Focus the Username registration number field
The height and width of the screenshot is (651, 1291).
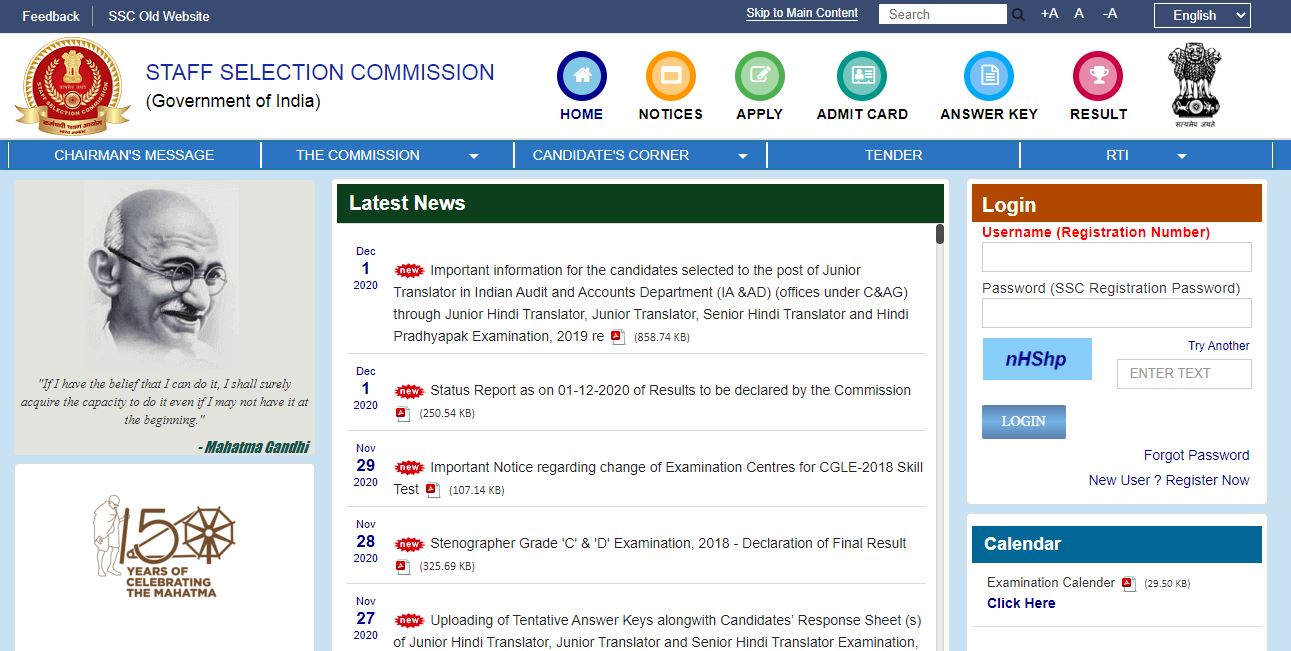tap(1117, 257)
